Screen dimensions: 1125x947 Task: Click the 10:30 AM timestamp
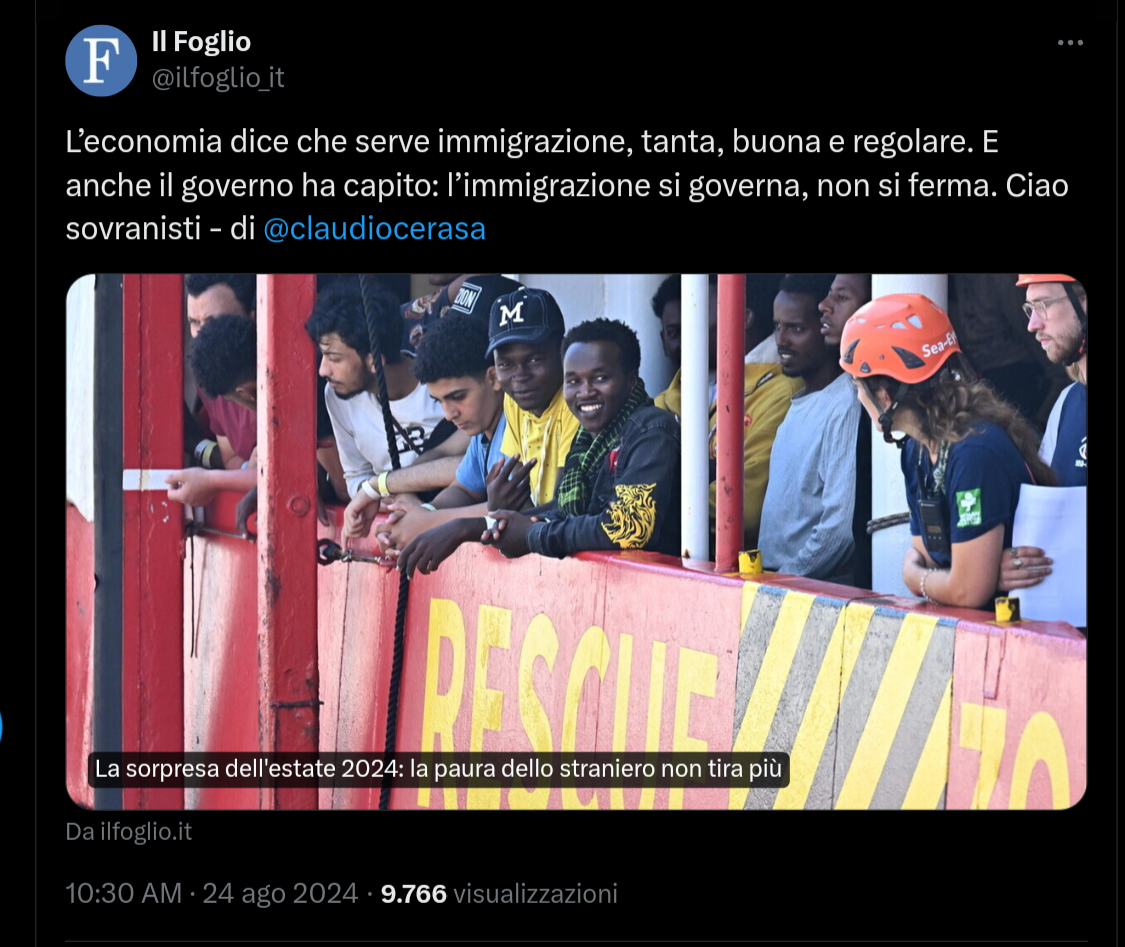click(x=123, y=894)
